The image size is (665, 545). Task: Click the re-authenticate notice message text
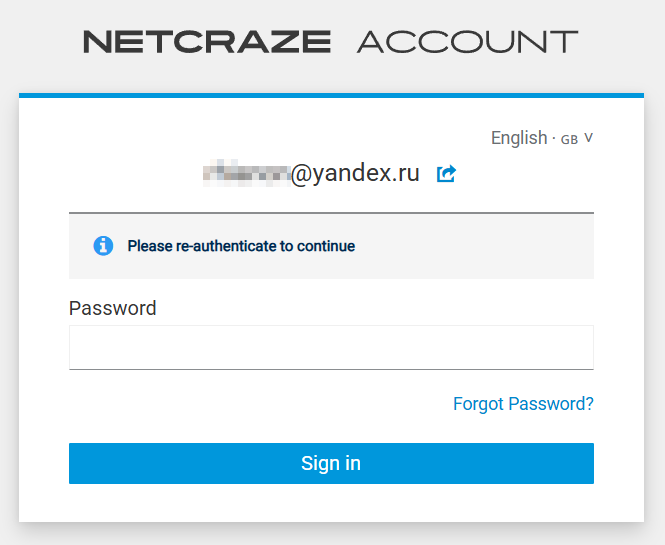241,246
